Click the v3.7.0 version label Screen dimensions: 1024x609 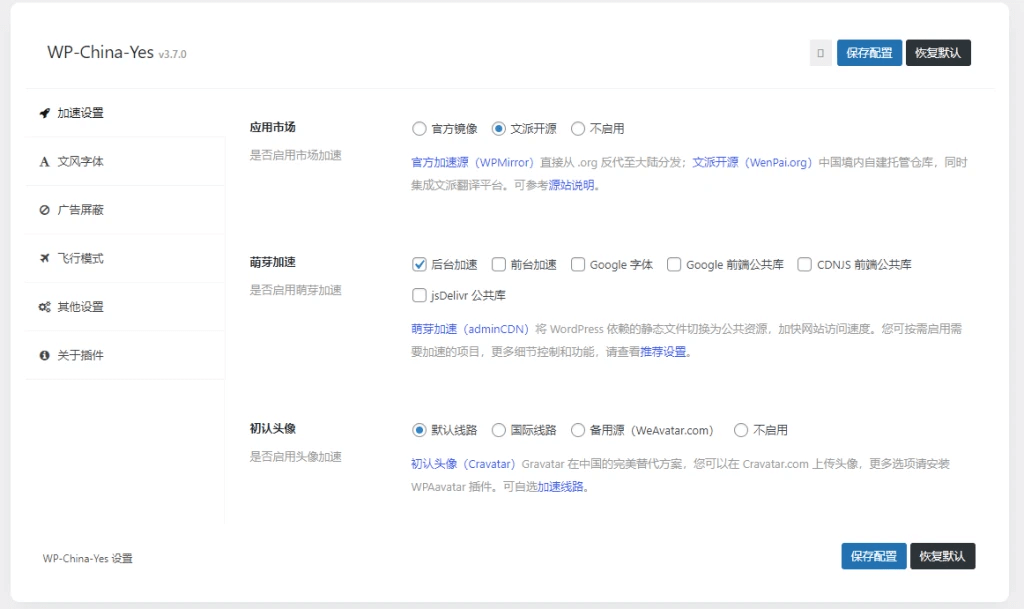coord(172,54)
